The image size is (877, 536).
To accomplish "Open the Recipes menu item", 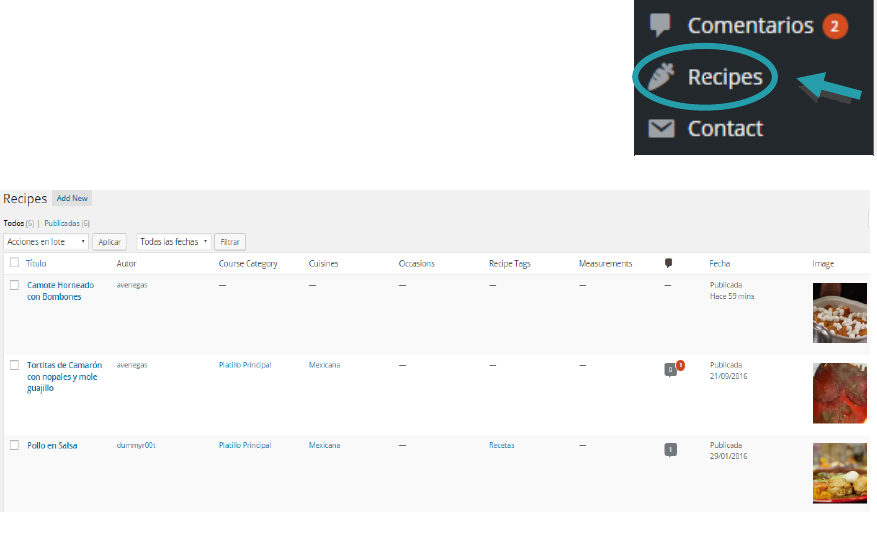I will 725,77.
